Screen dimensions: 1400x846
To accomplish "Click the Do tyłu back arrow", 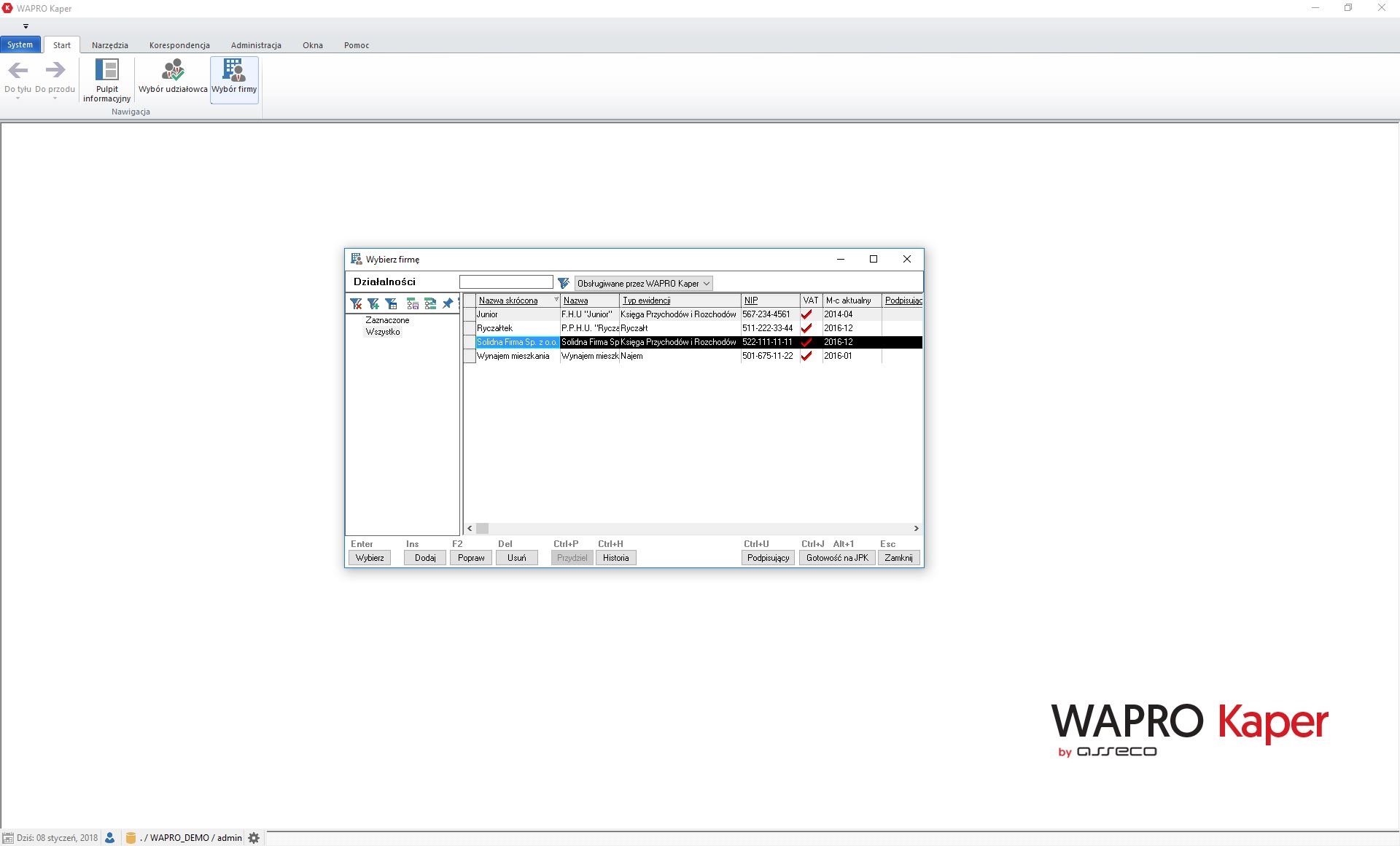I will (18, 71).
